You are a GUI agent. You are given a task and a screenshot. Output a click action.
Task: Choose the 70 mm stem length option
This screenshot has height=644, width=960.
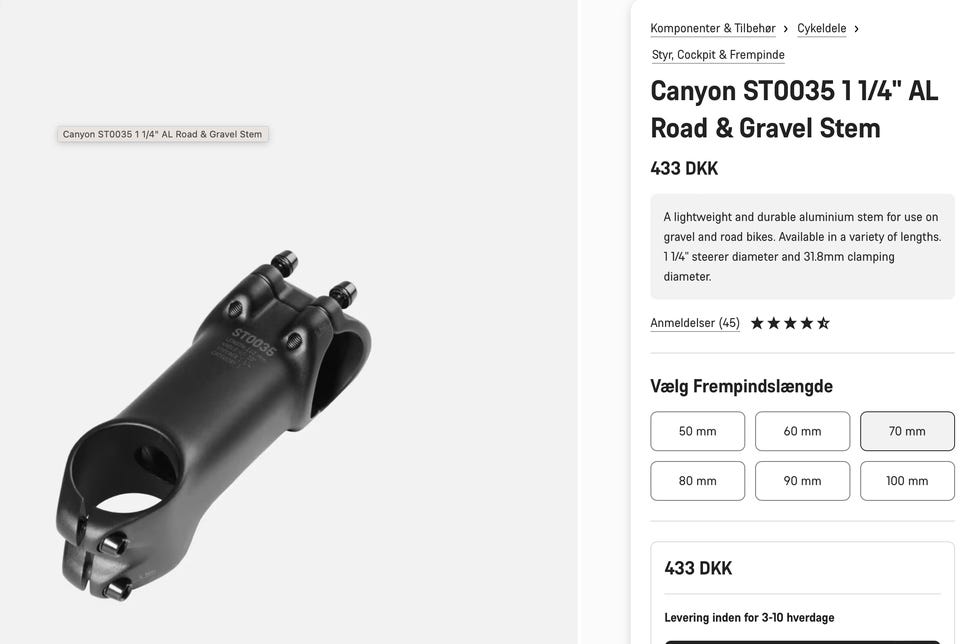point(907,431)
